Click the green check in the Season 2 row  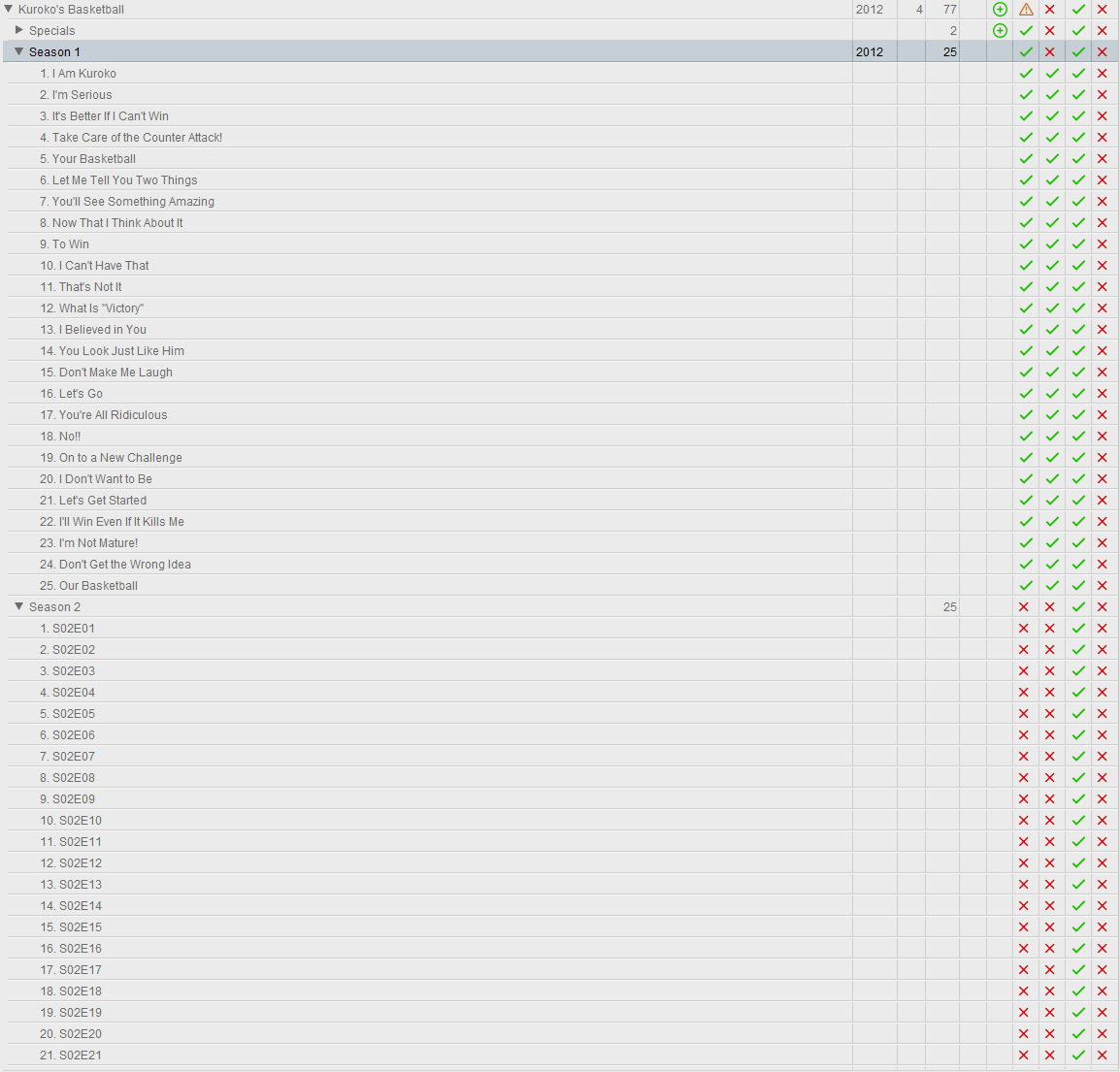point(1078,607)
